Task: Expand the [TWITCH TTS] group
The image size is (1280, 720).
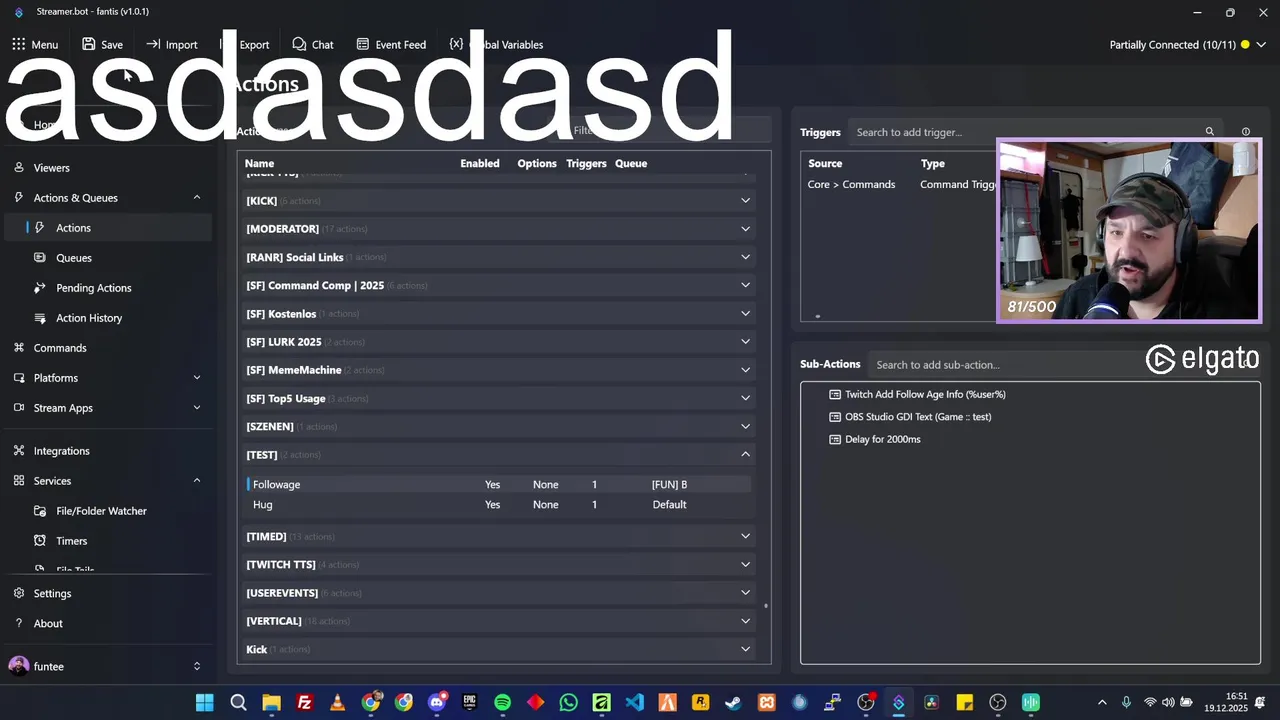Action: pos(745,564)
